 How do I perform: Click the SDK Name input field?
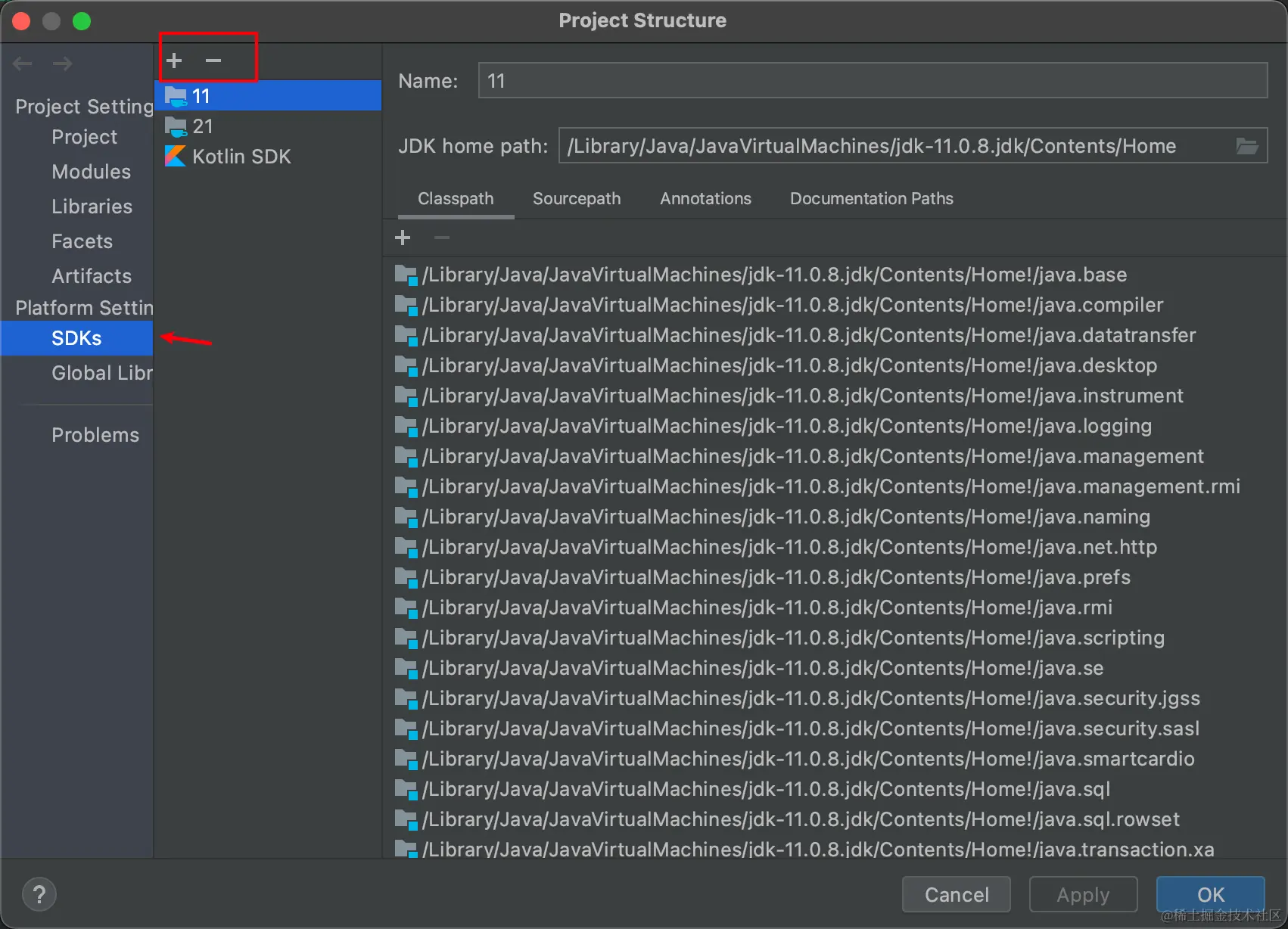(x=873, y=81)
